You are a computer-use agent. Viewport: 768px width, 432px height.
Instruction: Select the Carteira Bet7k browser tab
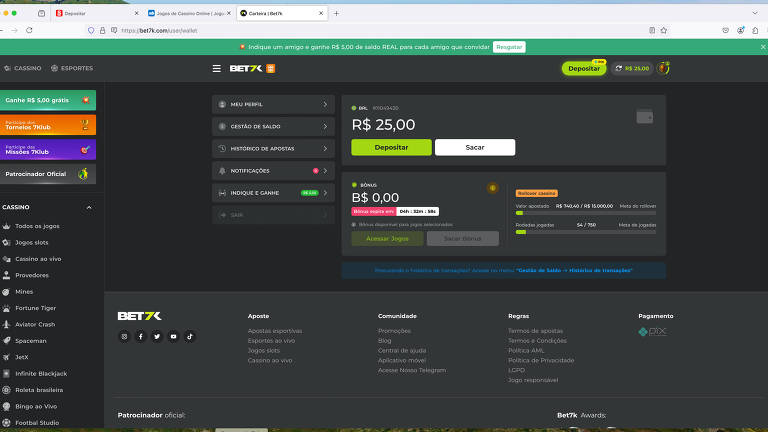(x=282, y=14)
